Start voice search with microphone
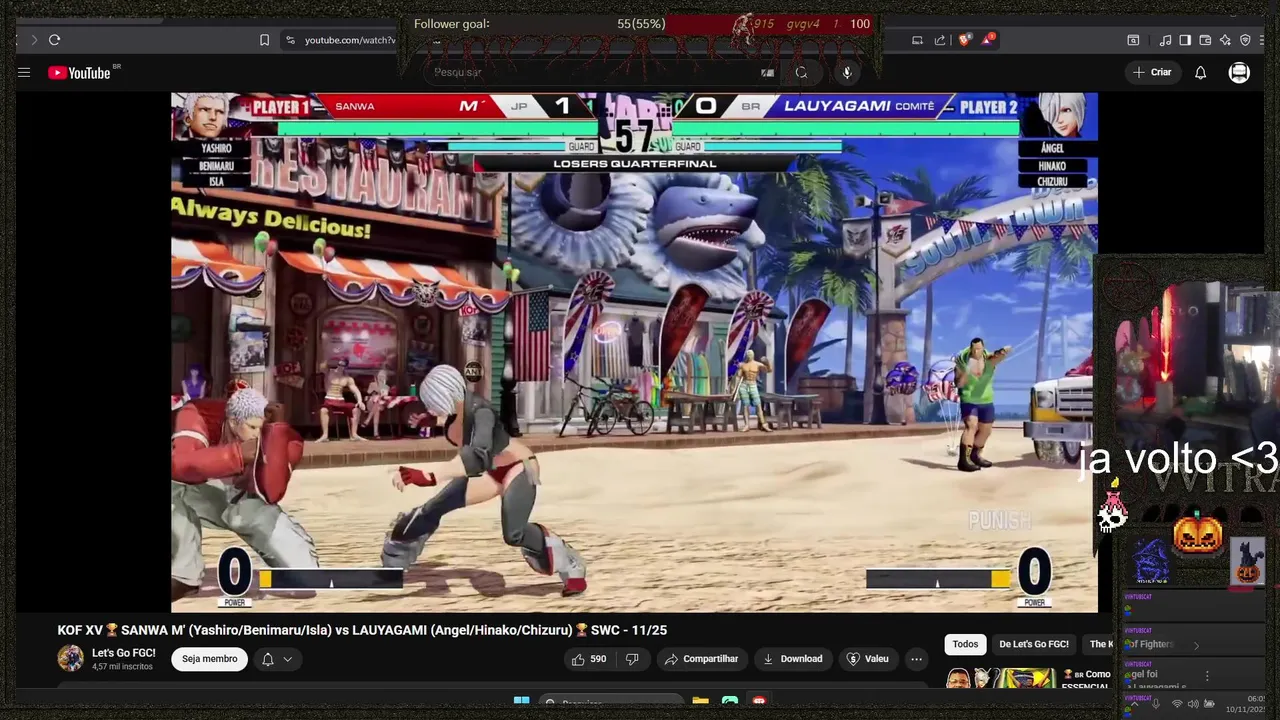 pos(847,72)
